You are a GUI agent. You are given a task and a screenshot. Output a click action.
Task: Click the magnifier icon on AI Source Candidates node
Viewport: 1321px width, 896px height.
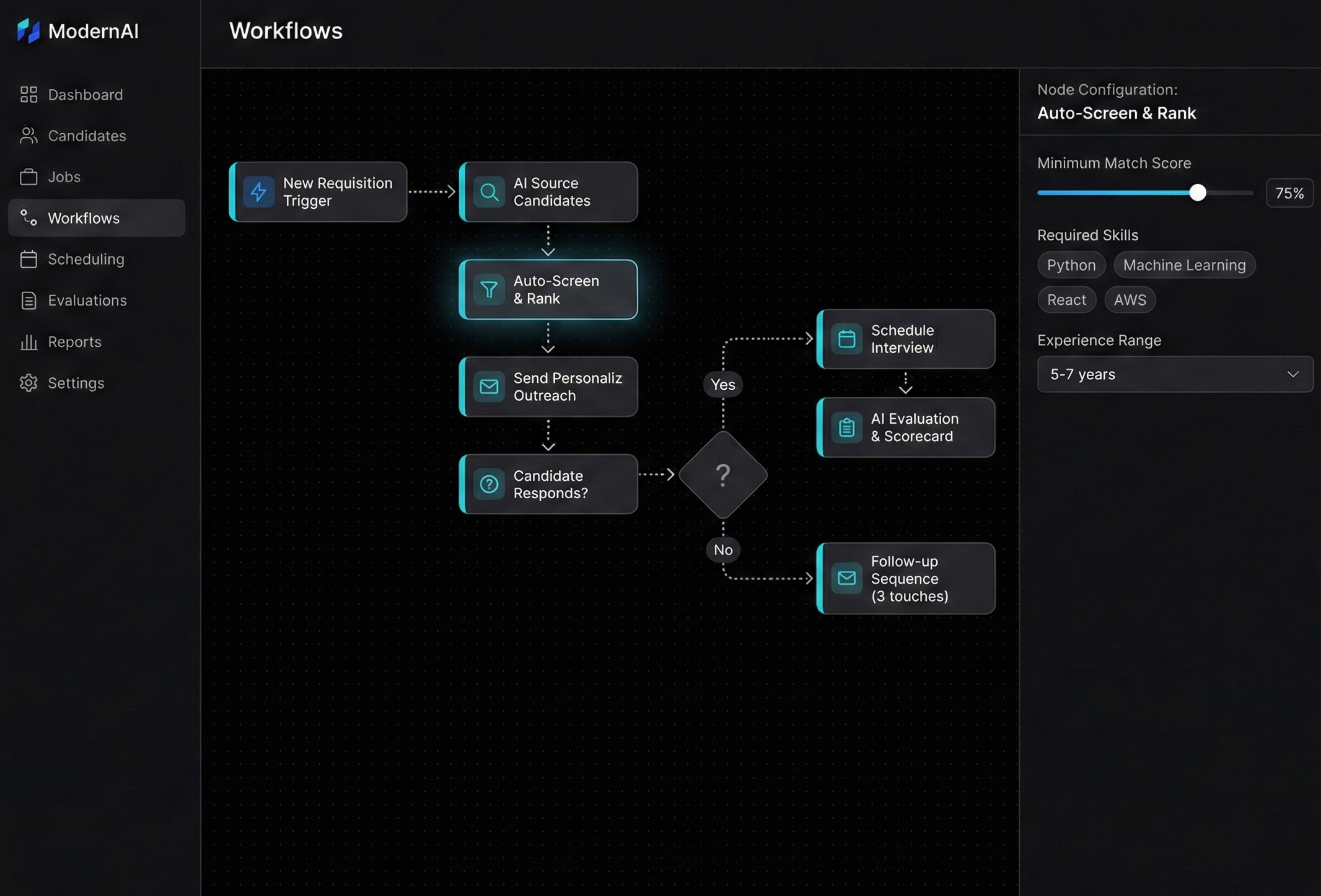(x=489, y=191)
